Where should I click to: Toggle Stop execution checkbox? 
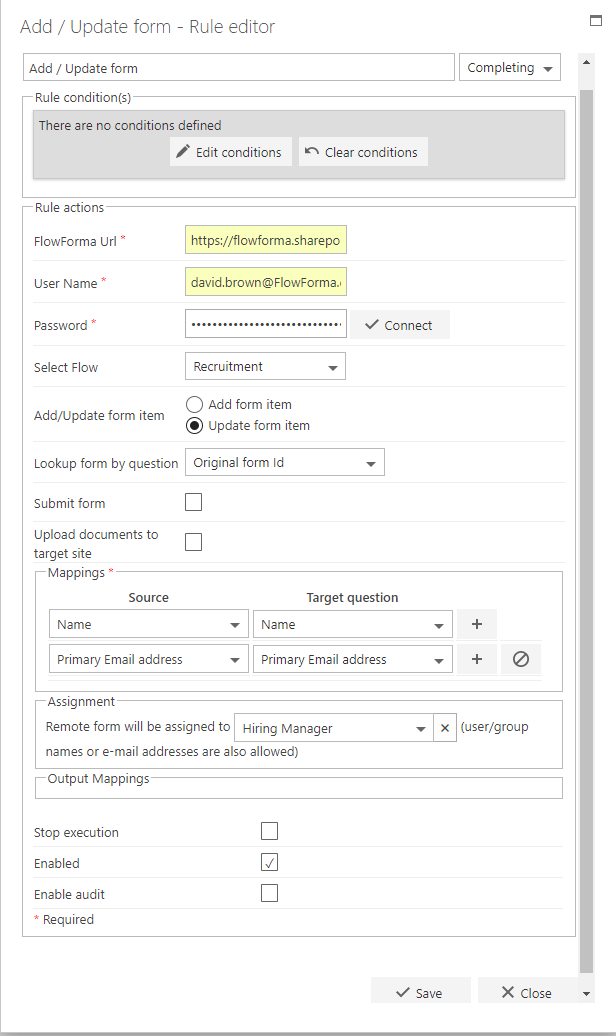[x=270, y=831]
